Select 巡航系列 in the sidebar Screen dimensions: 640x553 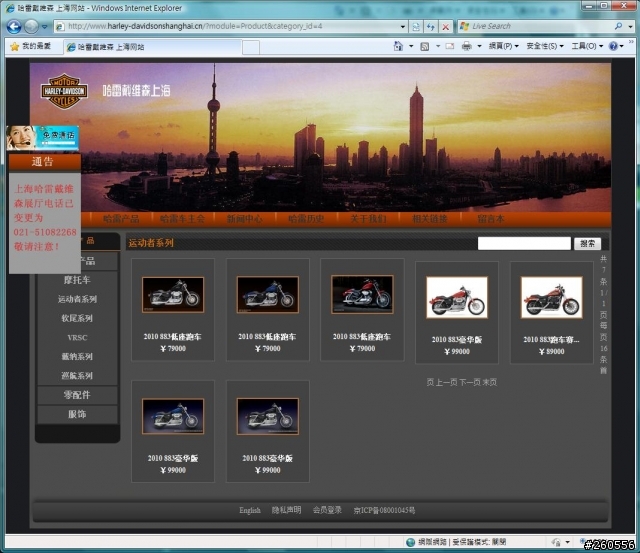[x=77, y=376]
